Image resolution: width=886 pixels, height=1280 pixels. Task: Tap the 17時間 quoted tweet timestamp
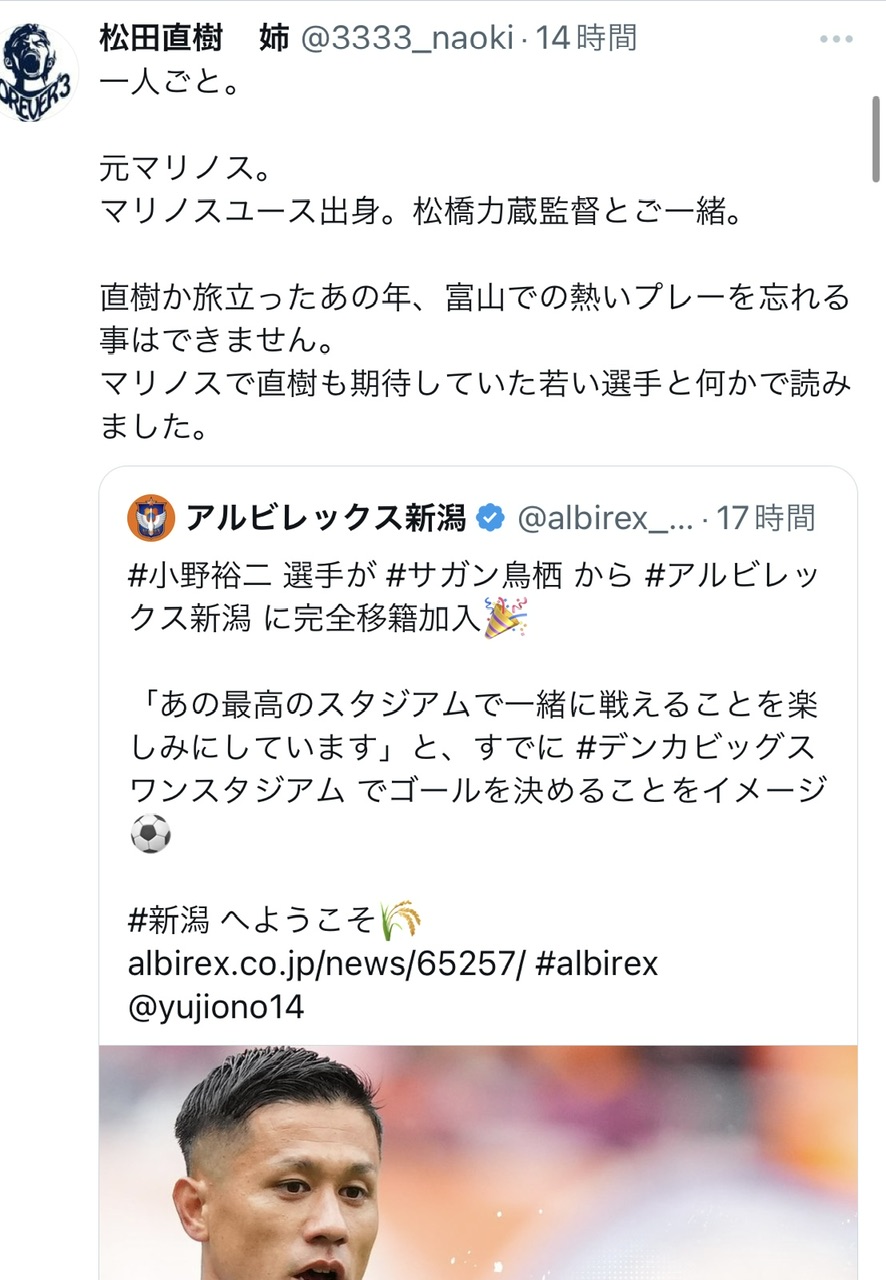(x=766, y=517)
